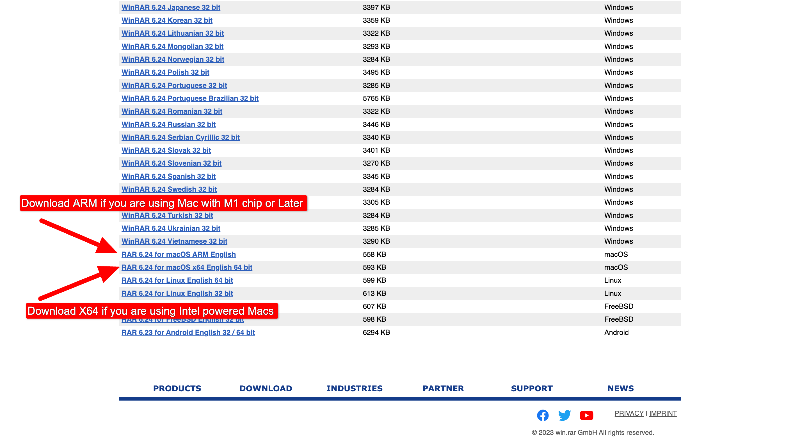Visit the SUPPORT navigation item

532,388
